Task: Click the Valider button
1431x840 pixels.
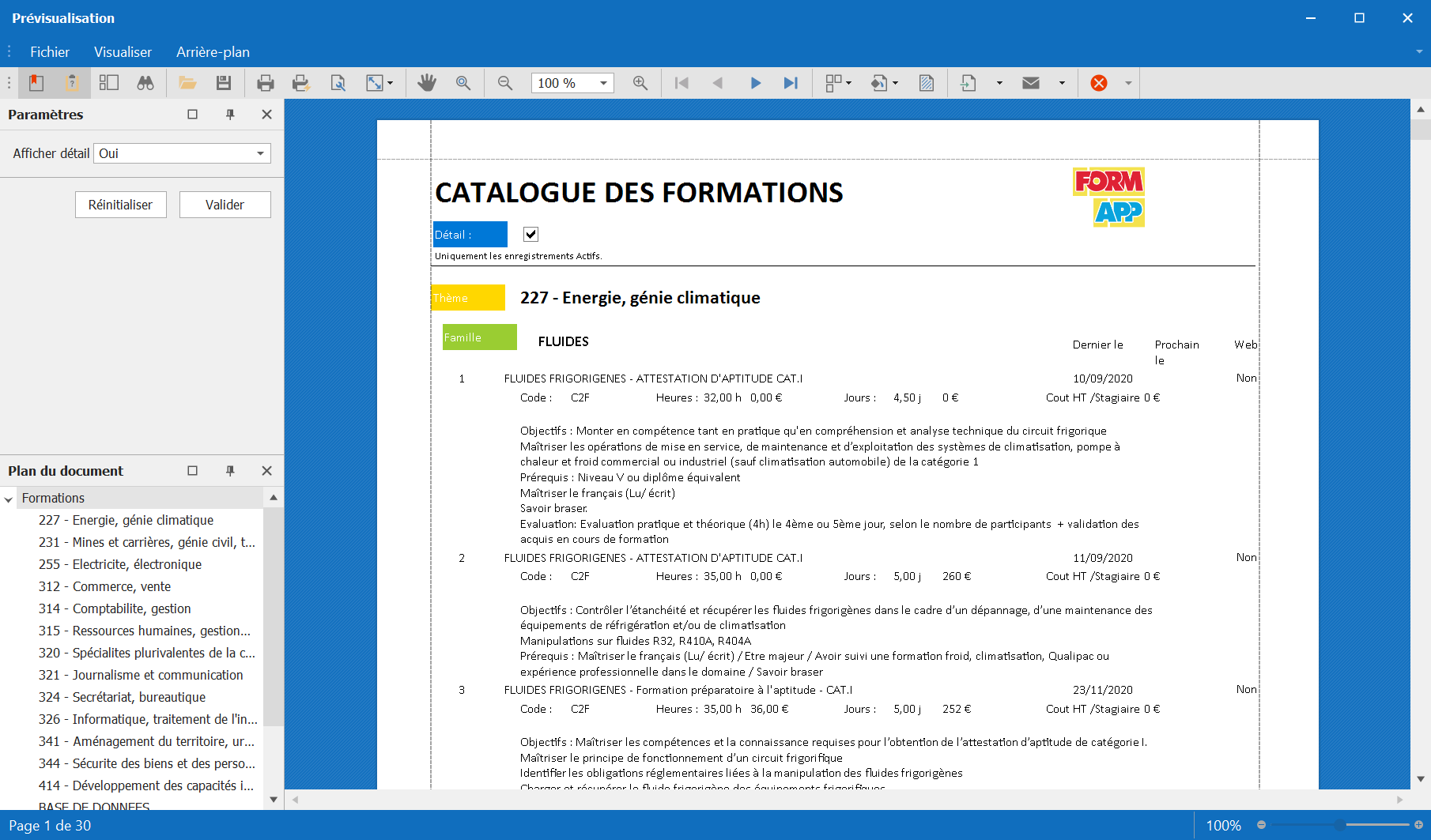Action: coord(225,205)
